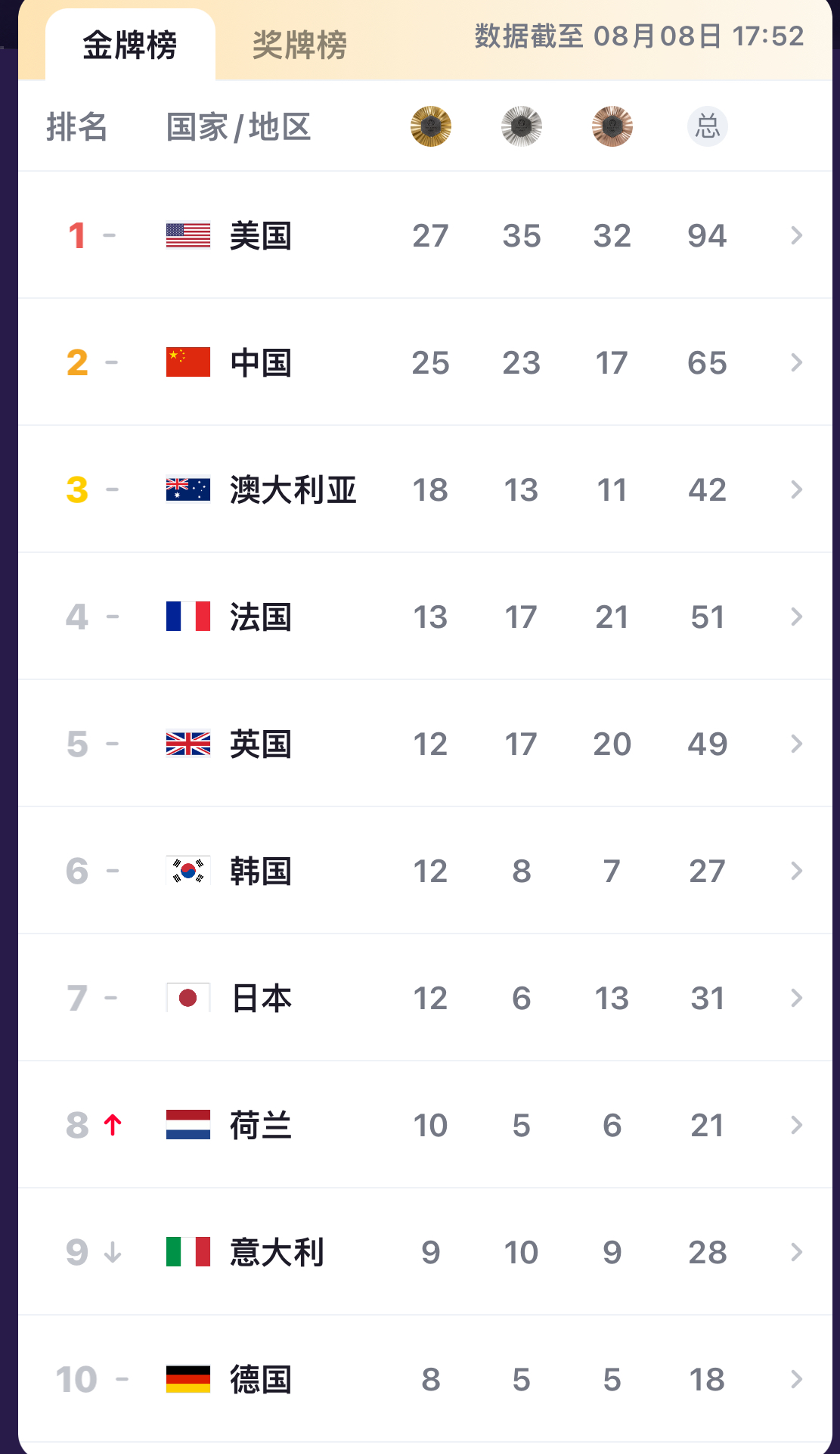Image resolution: width=840 pixels, height=1454 pixels.
Task: Switch to the 奖牌榜 tab
Action: [x=299, y=45]
